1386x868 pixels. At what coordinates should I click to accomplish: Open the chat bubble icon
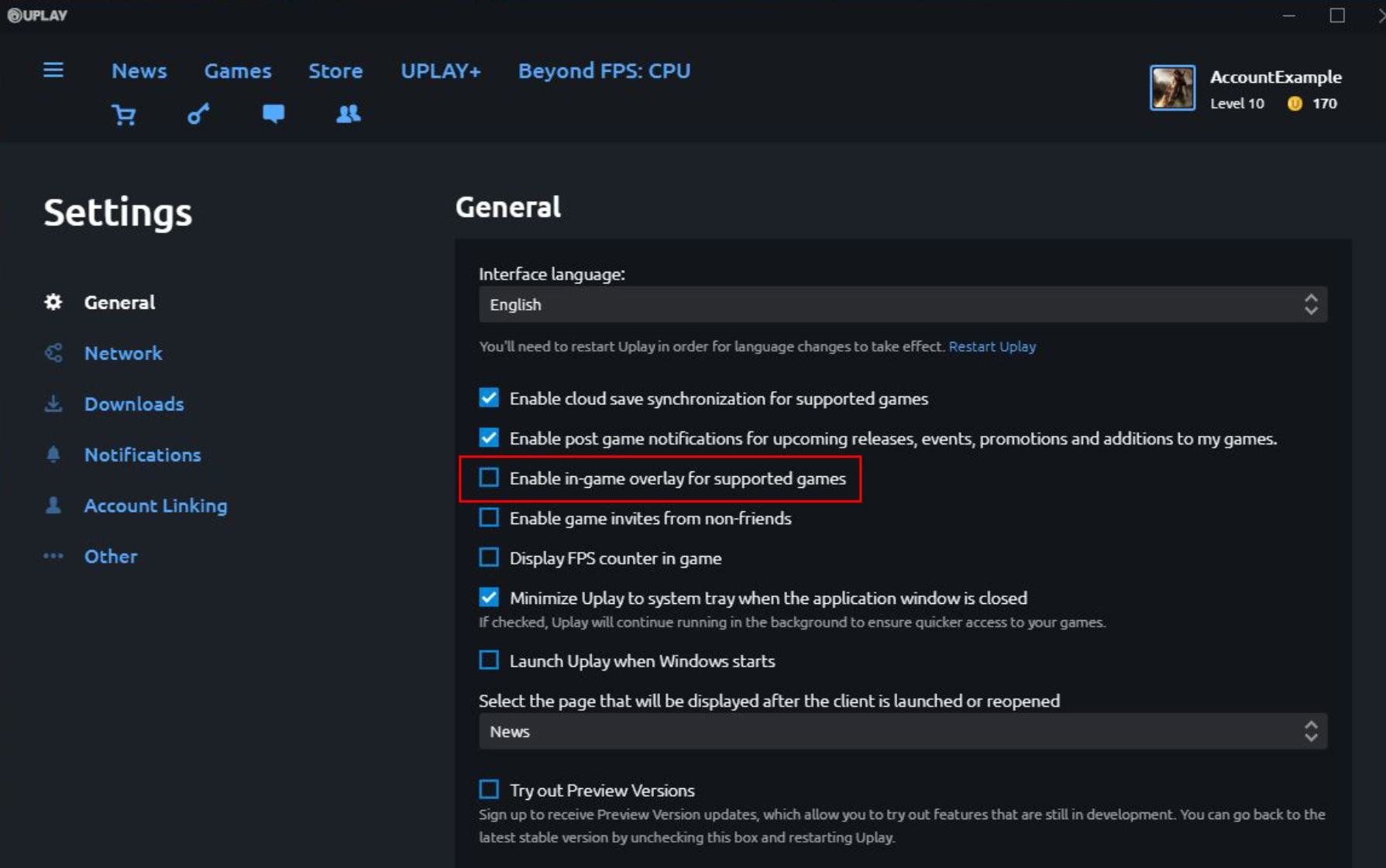coord(273,115)
